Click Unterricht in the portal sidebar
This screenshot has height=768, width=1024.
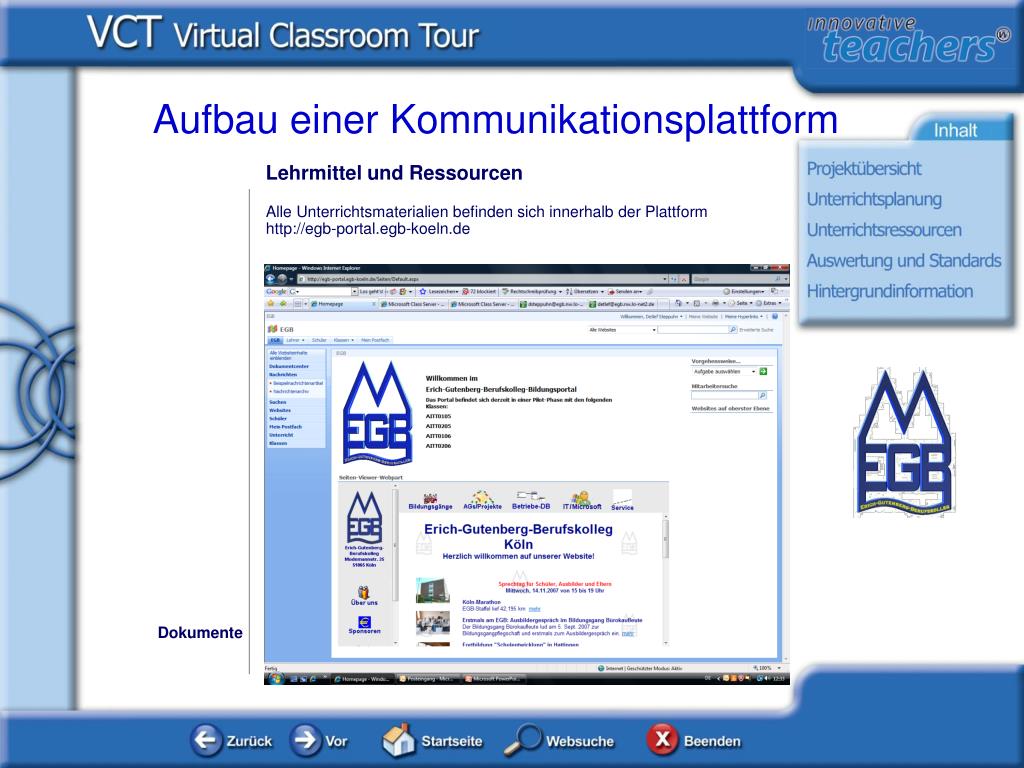click(x=281, y=435)
